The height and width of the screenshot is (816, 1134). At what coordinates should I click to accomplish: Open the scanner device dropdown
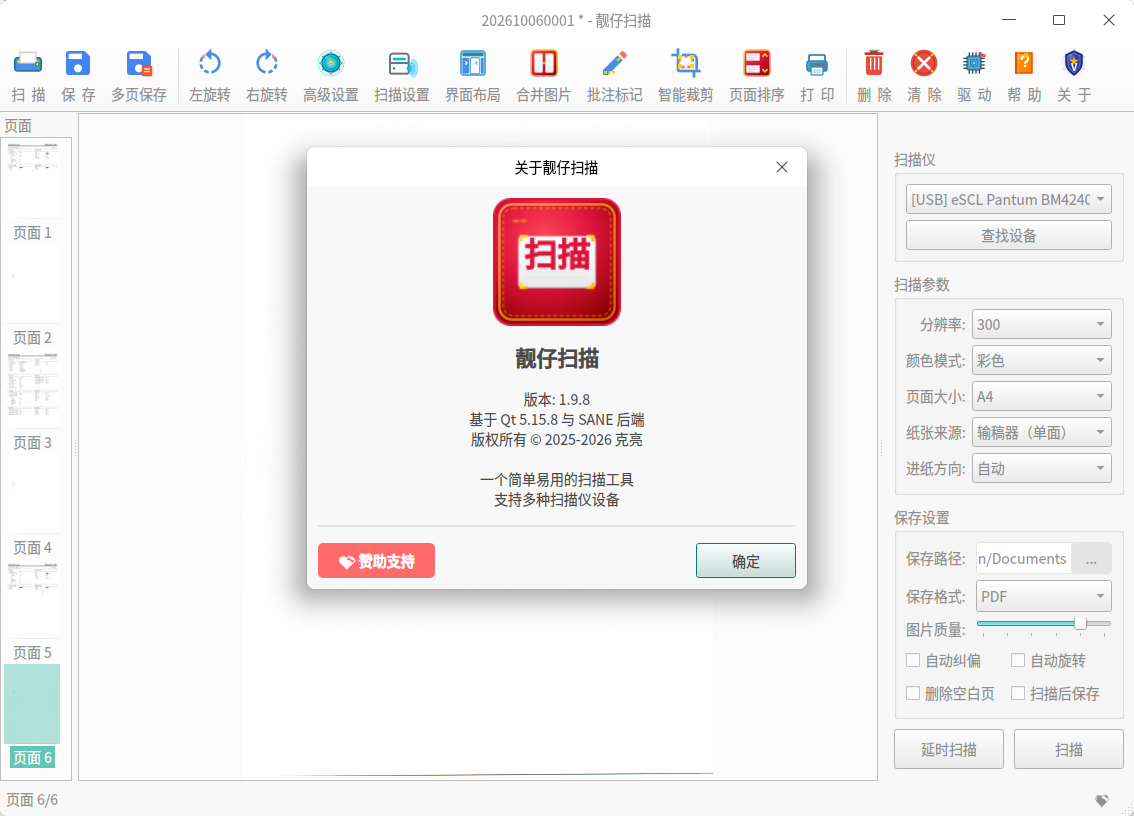click(x=1009, y=200)
